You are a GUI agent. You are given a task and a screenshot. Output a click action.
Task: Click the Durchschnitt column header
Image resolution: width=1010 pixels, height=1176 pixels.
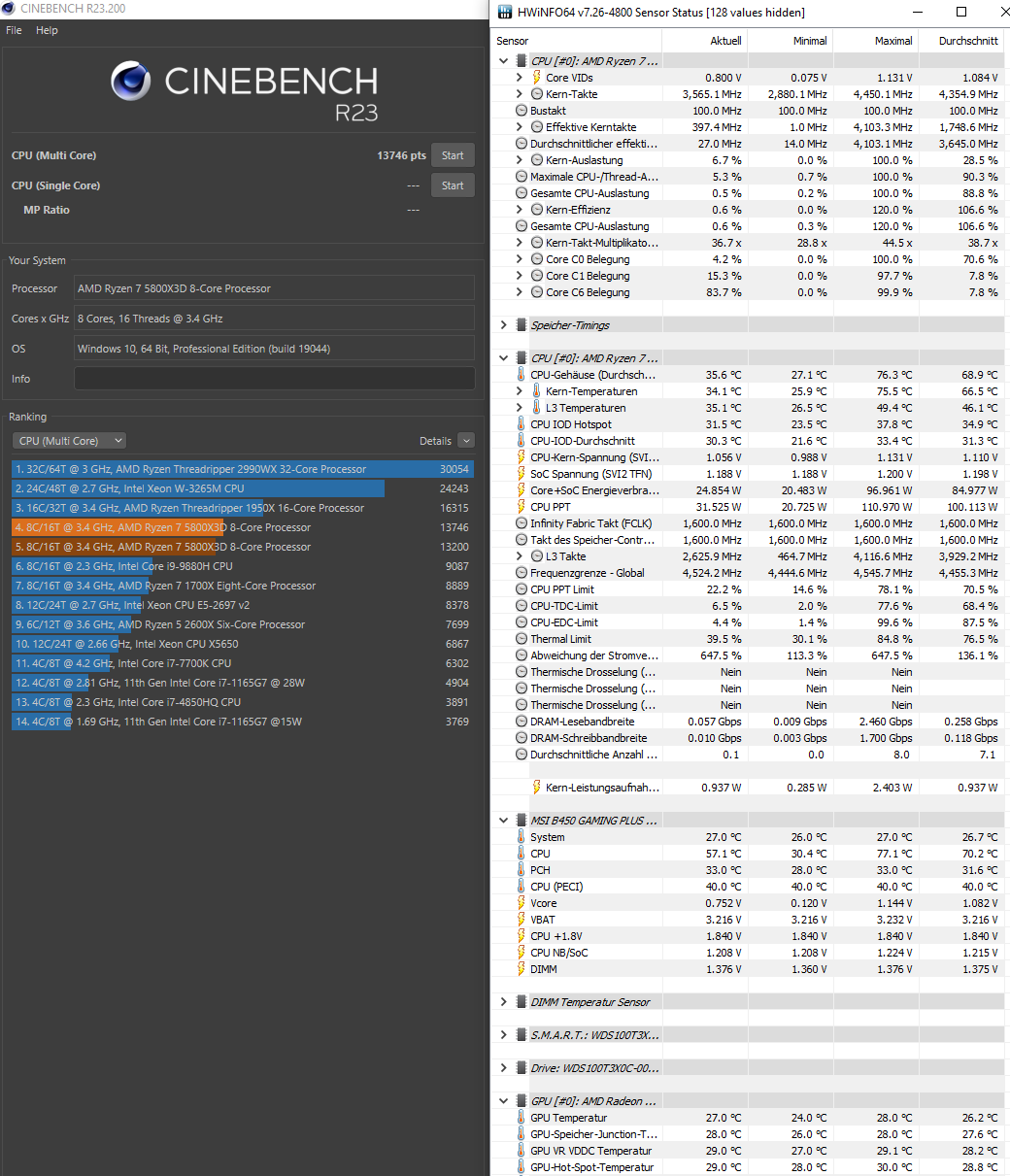tap(961, 41)
